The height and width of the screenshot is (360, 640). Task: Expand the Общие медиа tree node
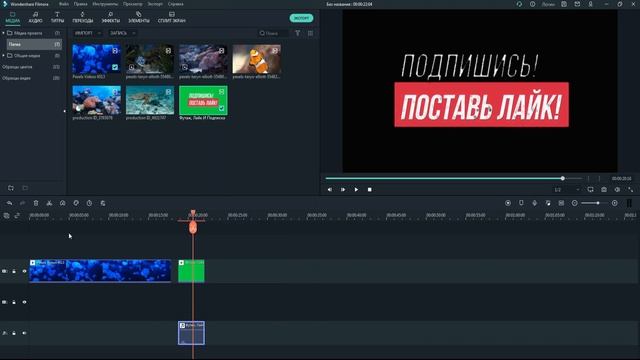click(3, 56)
